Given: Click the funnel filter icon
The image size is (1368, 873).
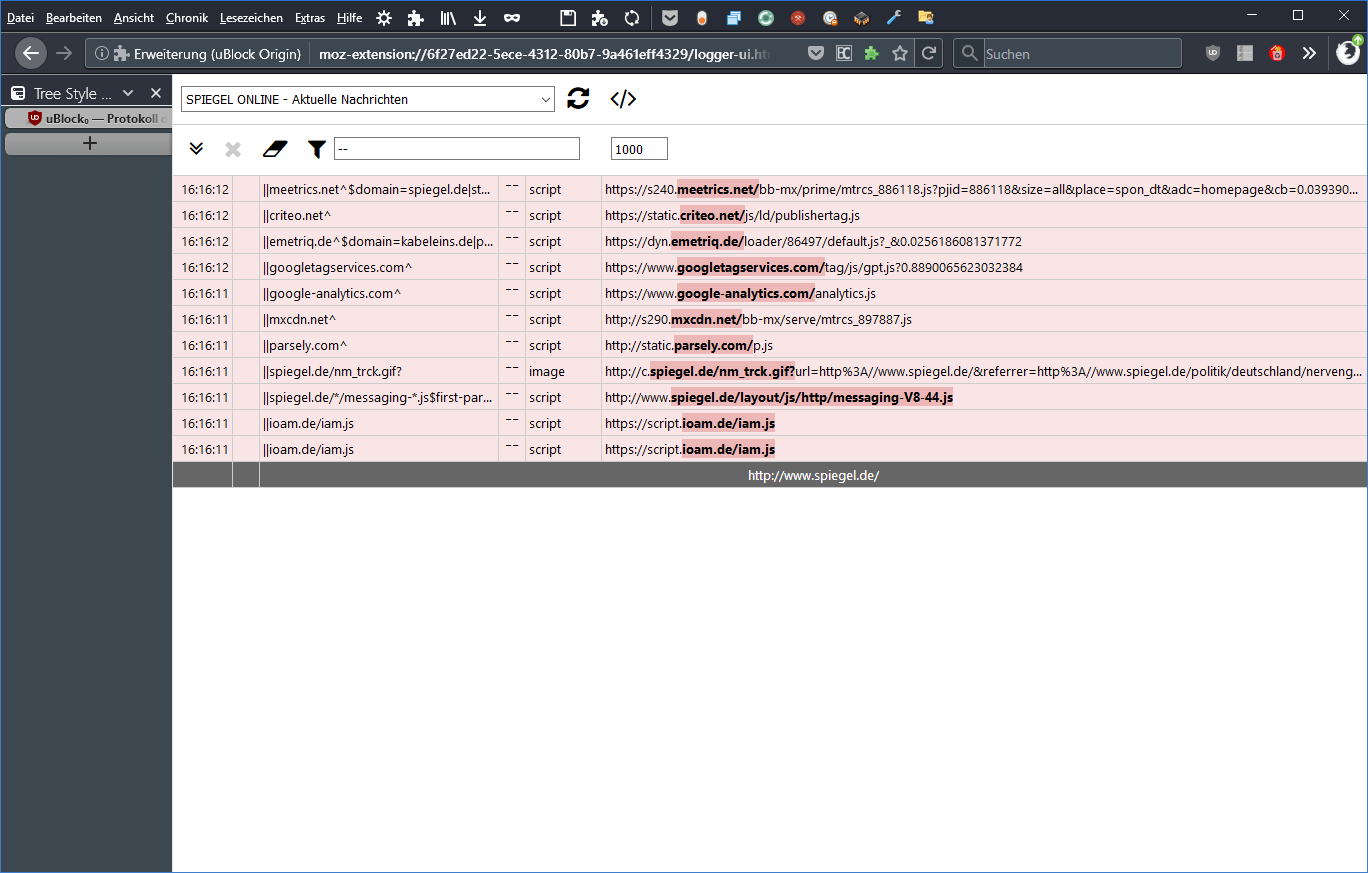Looking at the screenshot, I should tap(317, 149).
